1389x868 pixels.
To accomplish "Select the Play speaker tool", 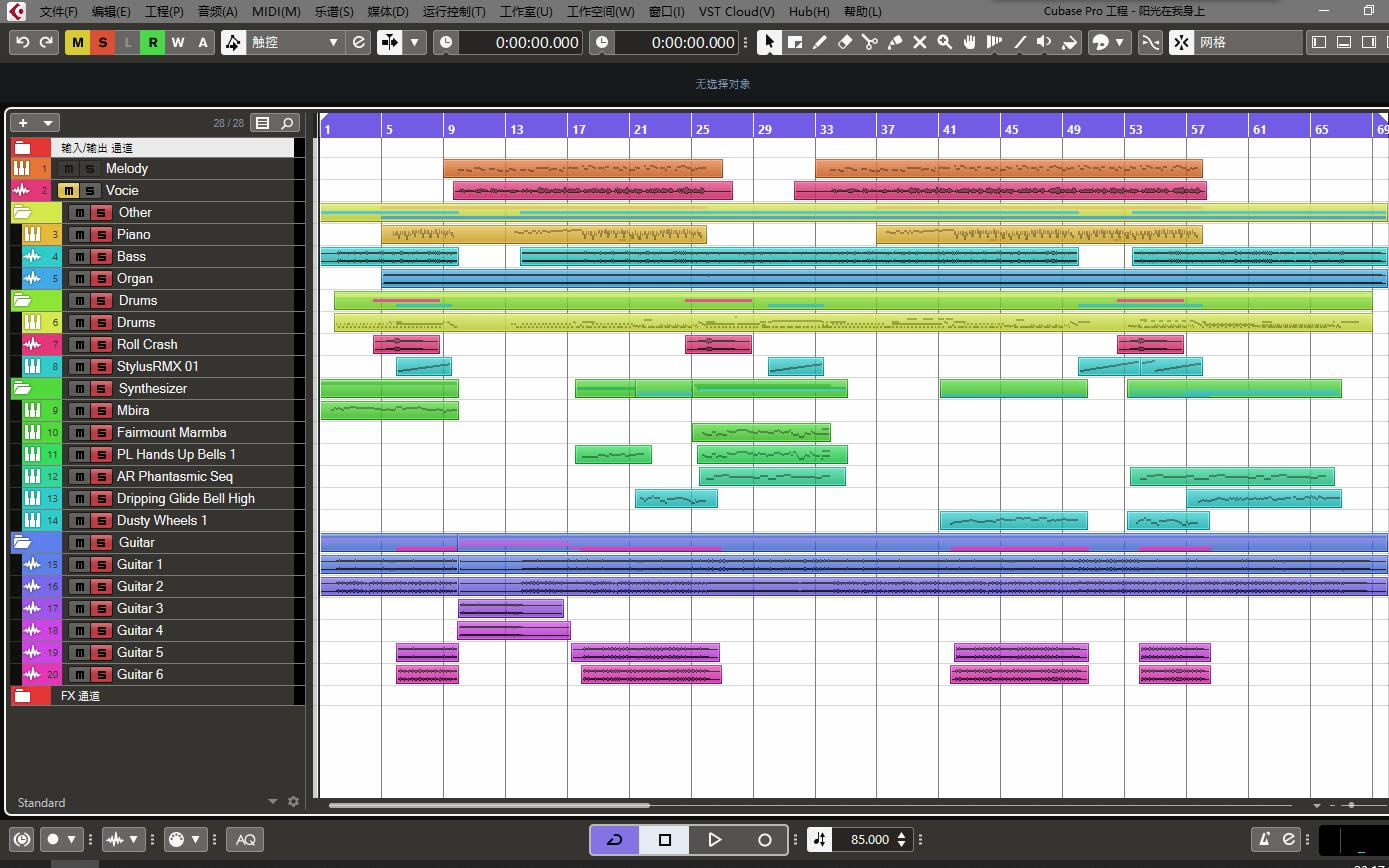I will [x=1044, y=42].
